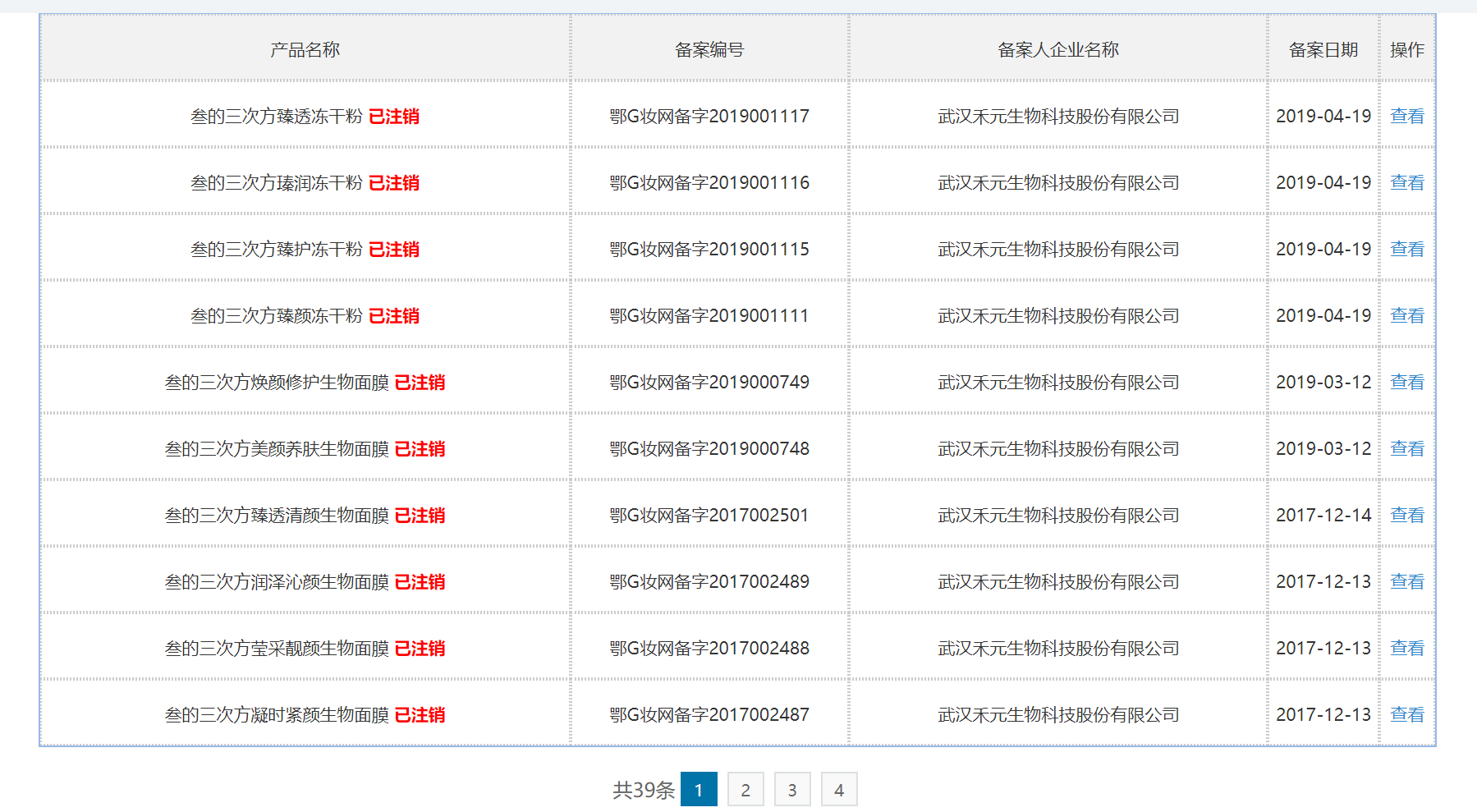Go to results page 2
The height and width of the screenshot is (812, 1477).
(745, 789)
